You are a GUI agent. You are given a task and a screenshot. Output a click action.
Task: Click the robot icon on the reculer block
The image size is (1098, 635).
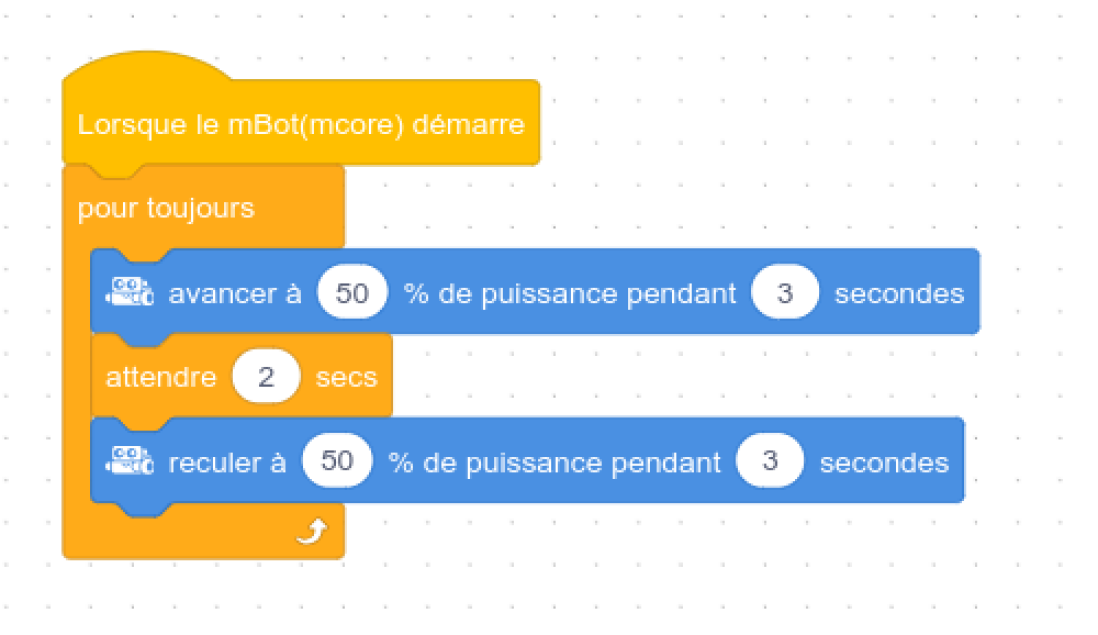click(x=130, y=461)
